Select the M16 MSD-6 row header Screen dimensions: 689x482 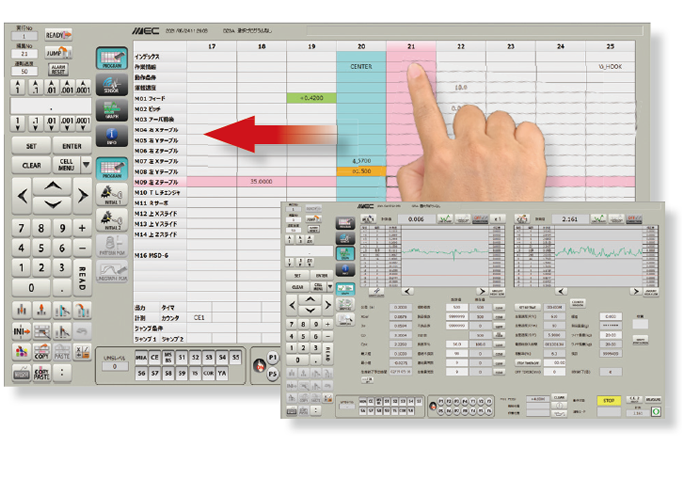pos(160,255)
